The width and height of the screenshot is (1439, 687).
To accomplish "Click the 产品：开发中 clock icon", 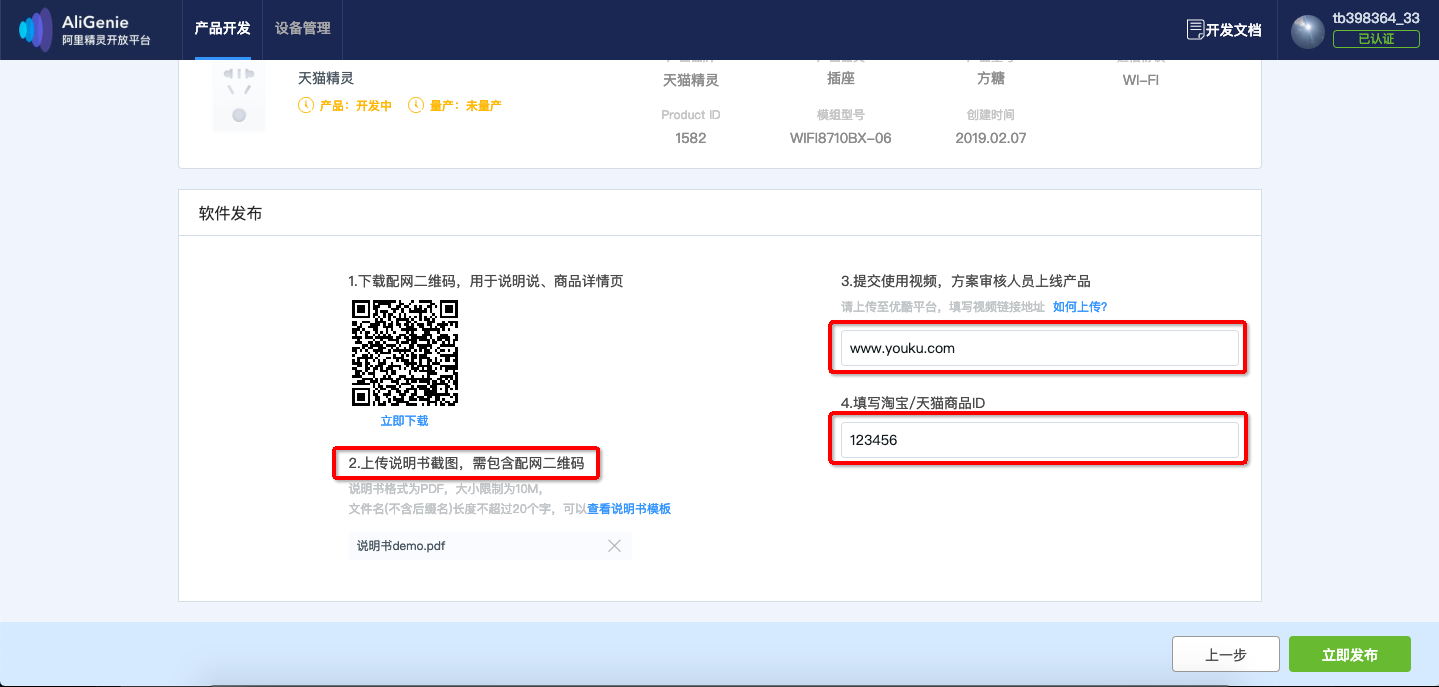I will [306, 105].
